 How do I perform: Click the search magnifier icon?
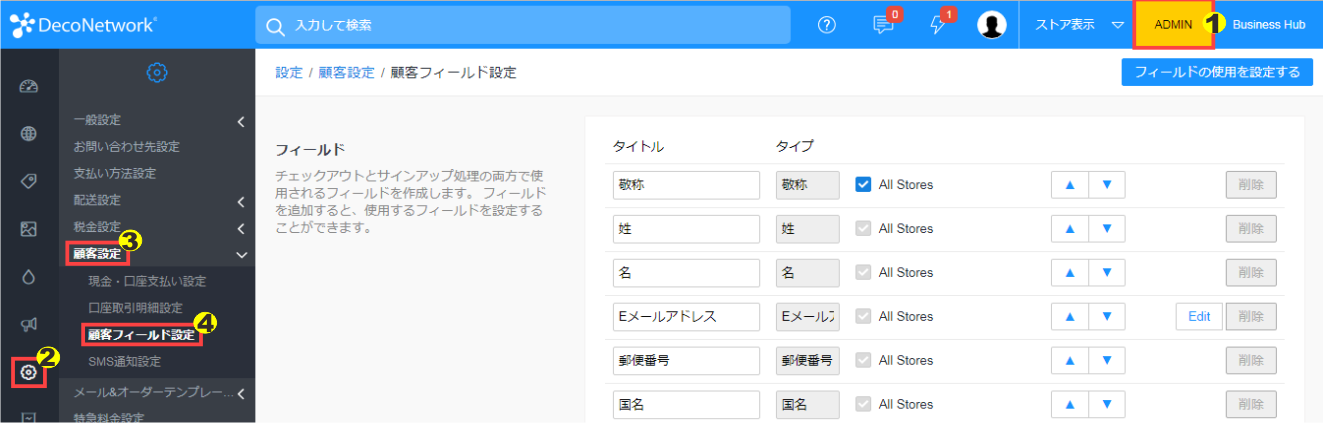(276, 25)
